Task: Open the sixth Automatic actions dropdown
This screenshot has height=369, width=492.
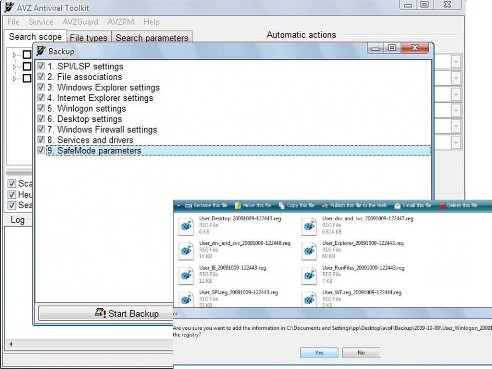Action: click(456, 142)
